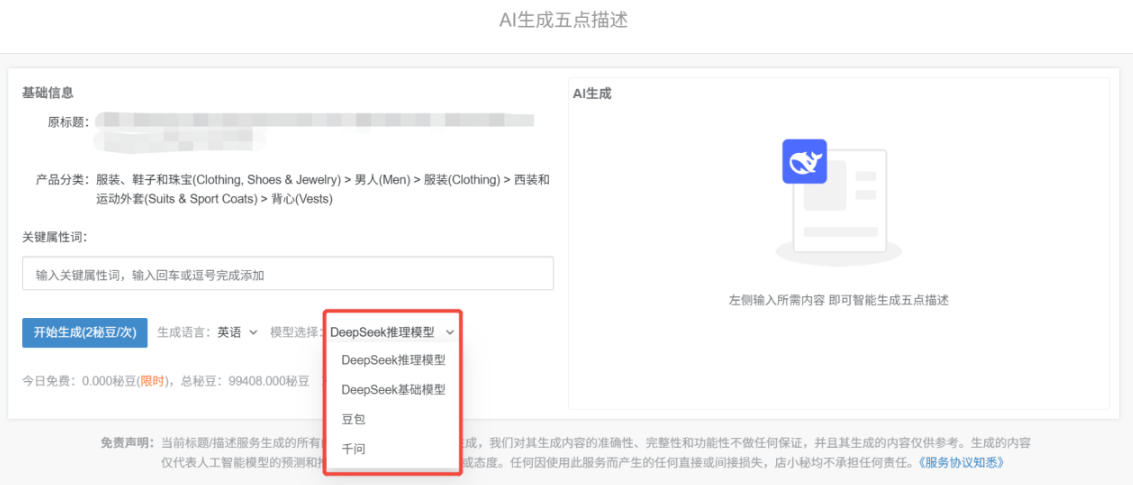This screenshot has height=485, width=1133.
Task: Click the 限时 orange label
Action: 152,381
